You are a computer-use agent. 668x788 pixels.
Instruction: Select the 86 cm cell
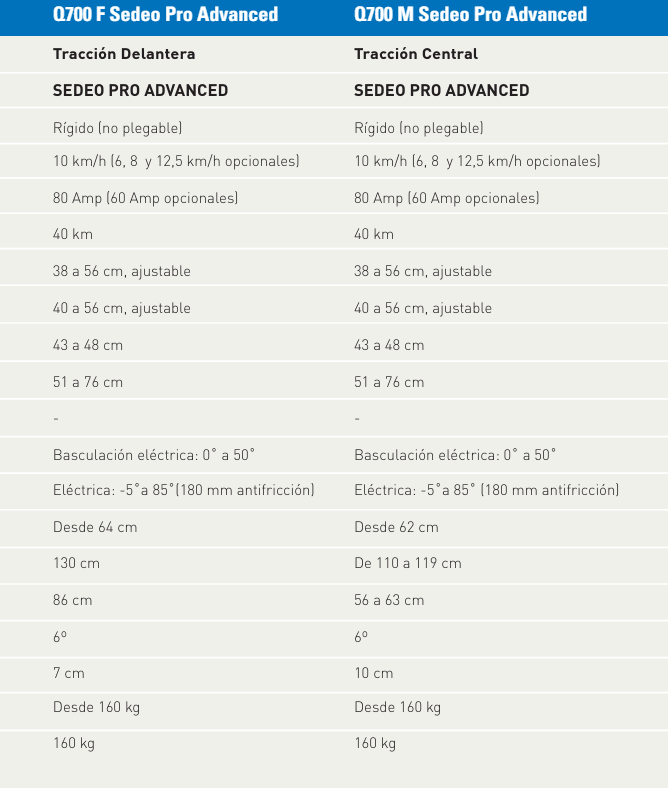pos(73,600)
